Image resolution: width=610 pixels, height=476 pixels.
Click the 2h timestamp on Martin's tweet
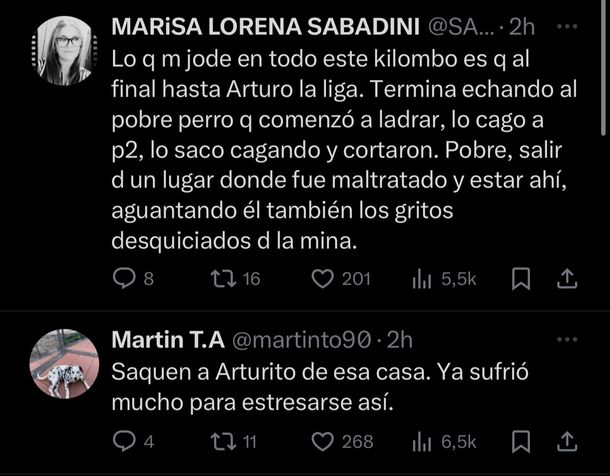pyautogui.click(x=399, y=339)
